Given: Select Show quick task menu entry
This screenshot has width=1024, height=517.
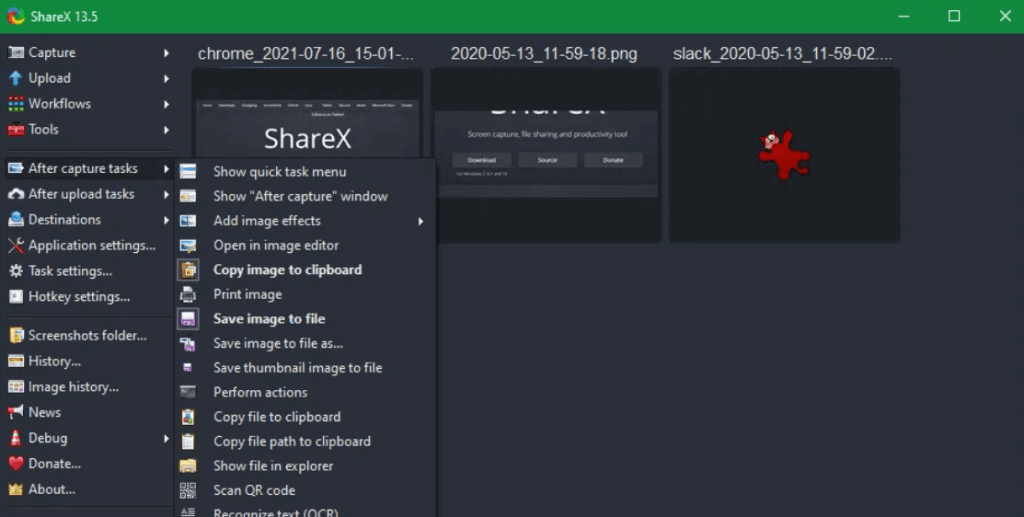Looking at the screenshot, I should point(306,172).
